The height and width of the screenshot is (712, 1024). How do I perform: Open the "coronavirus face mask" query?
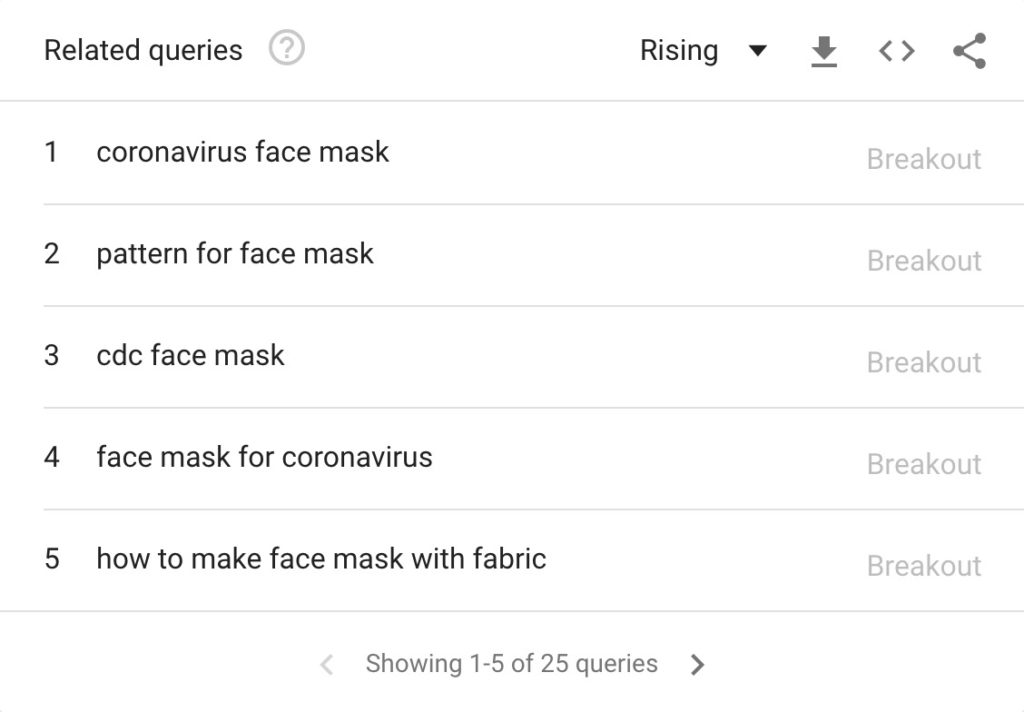(x=242, y=152)
